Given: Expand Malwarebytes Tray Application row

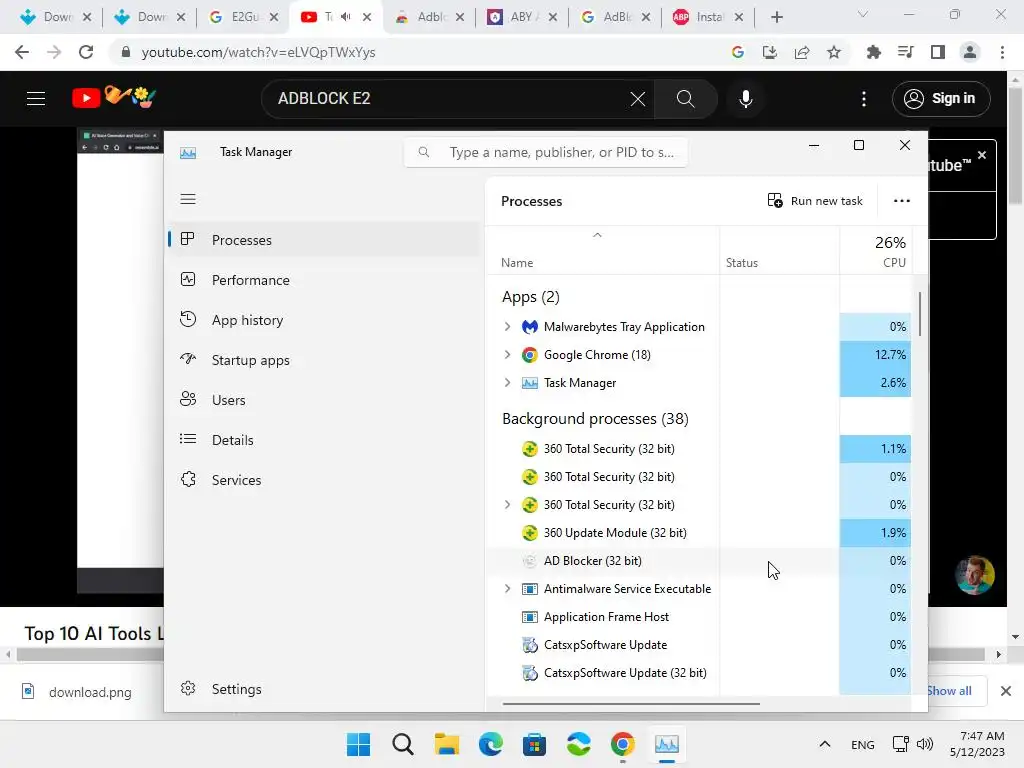Looking at the screenshot, I should click(x=507, y=327).
